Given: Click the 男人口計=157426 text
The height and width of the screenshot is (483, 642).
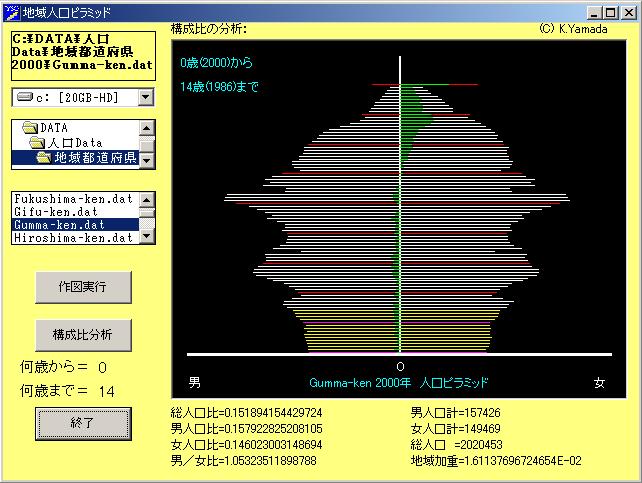Looking at the screenshot, I should (456, 413).
